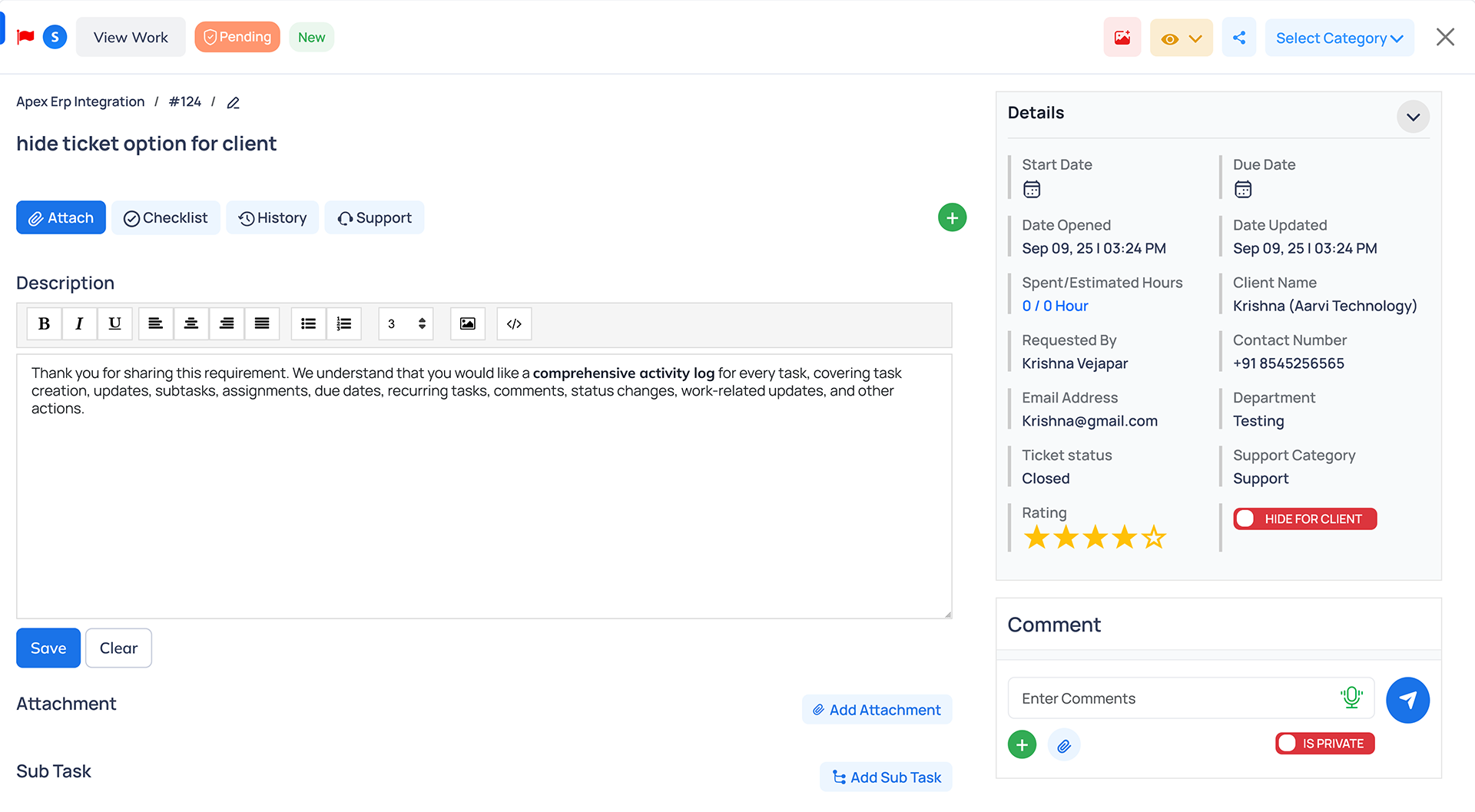The height and width of the screenshot is (812, 1475).
Task: Click the Start Date calendar icon
Action: [x=1031, y=189]
